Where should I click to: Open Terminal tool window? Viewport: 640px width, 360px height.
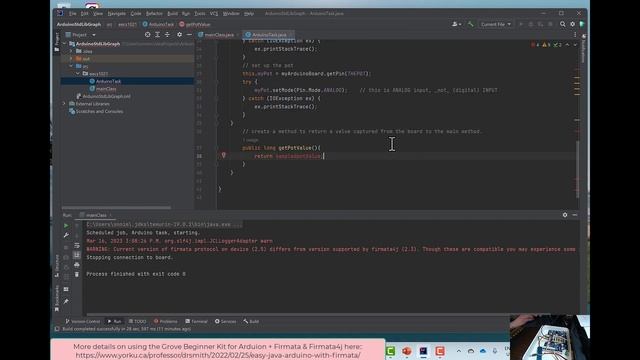pyautogui.click(x=196, y=321)
